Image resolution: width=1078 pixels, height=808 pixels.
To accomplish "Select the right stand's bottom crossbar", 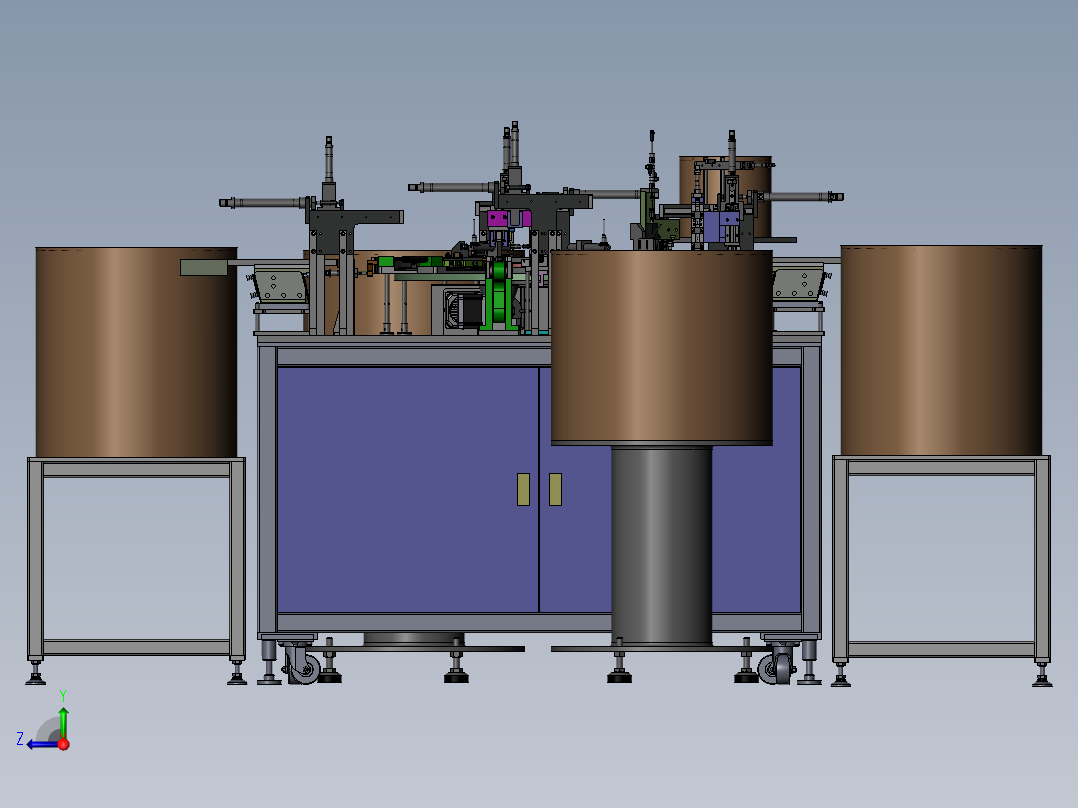I will 941,649.
